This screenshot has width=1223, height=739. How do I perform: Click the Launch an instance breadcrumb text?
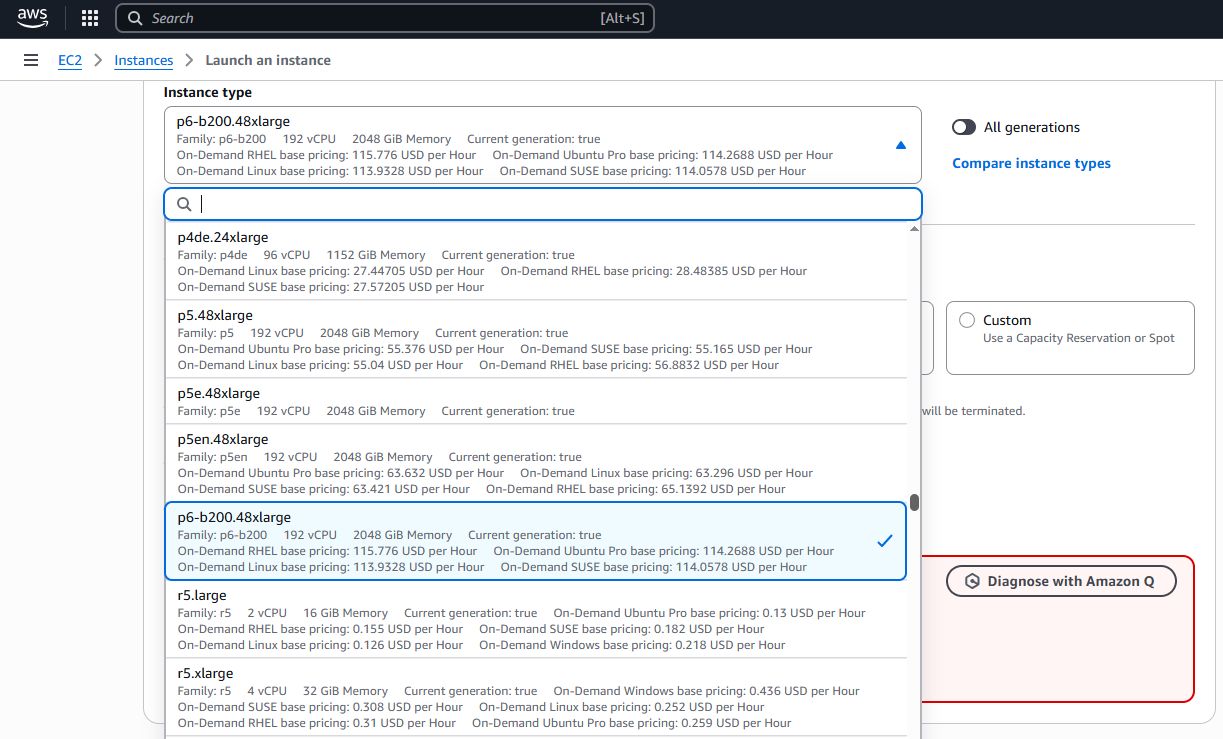(x=268, y=60)
